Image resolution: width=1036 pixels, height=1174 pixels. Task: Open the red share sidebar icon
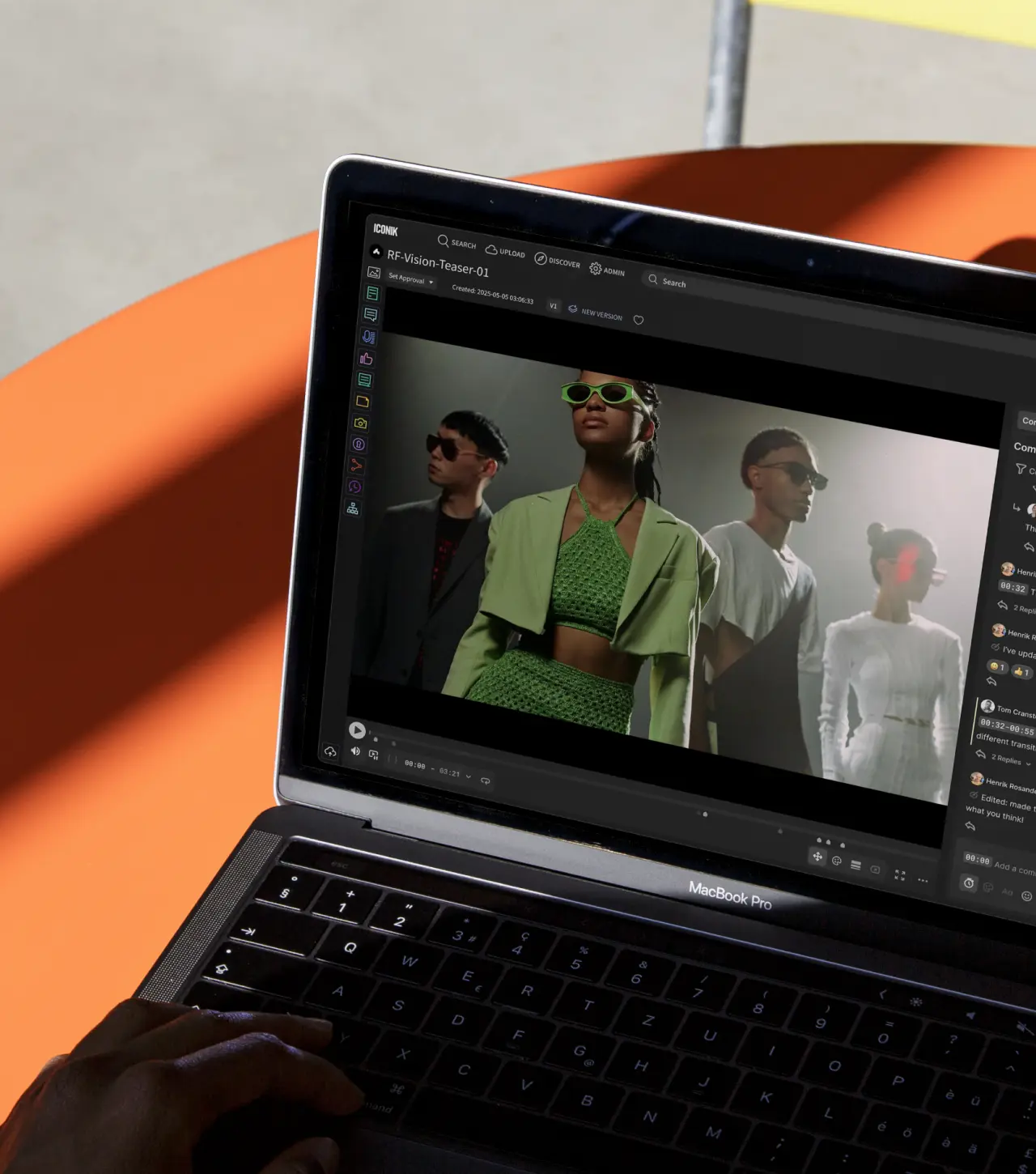(x=356, y=466)
